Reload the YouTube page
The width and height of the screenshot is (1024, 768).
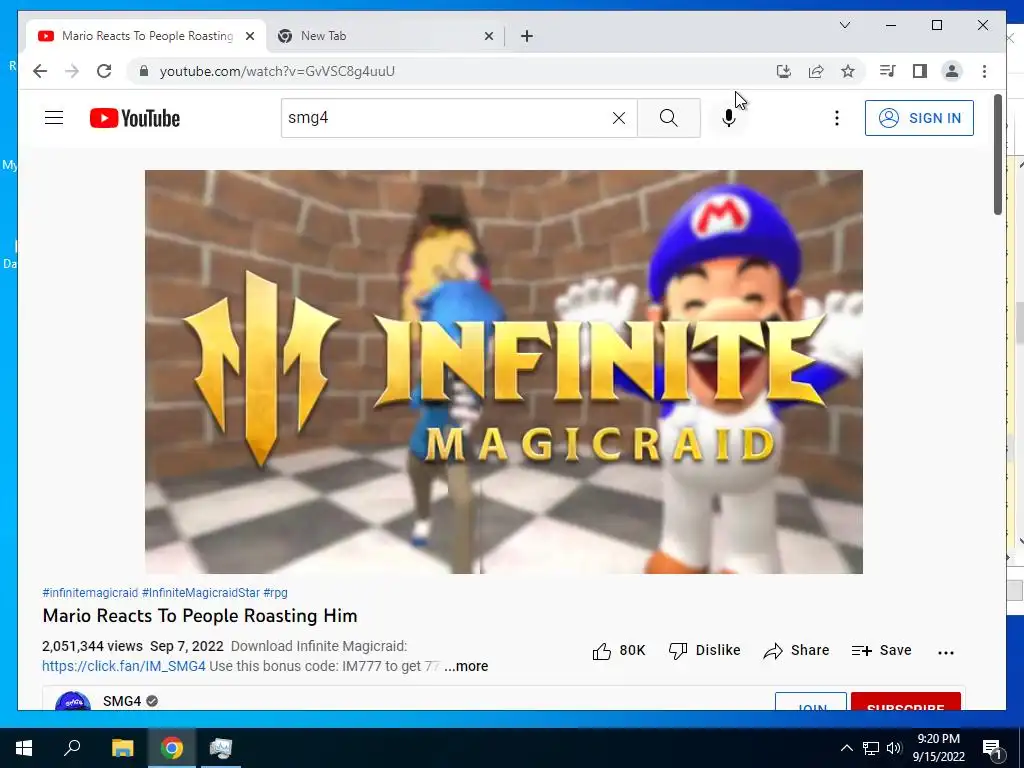[x=104, y=71]
